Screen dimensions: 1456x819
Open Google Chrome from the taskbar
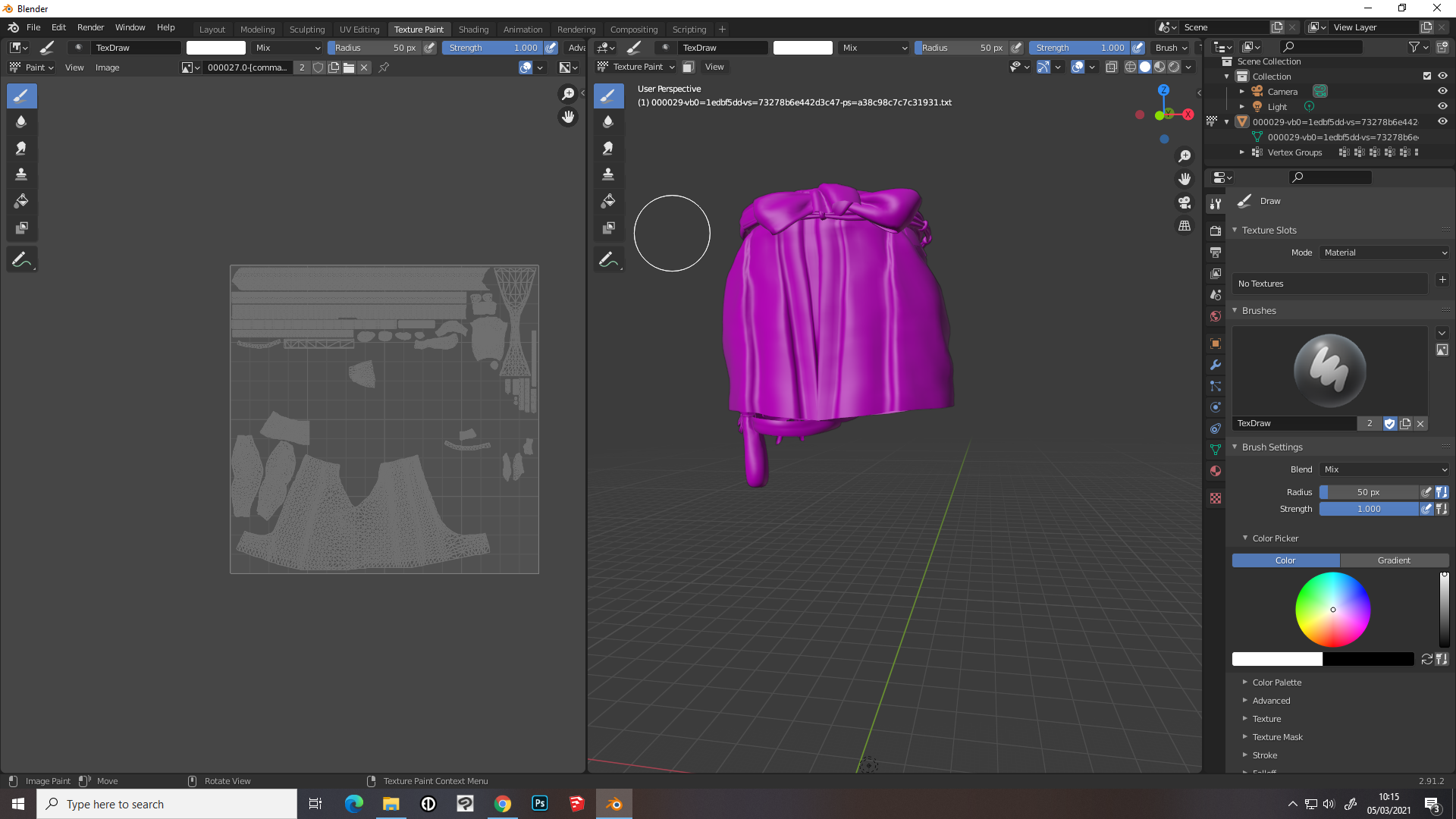503,804
